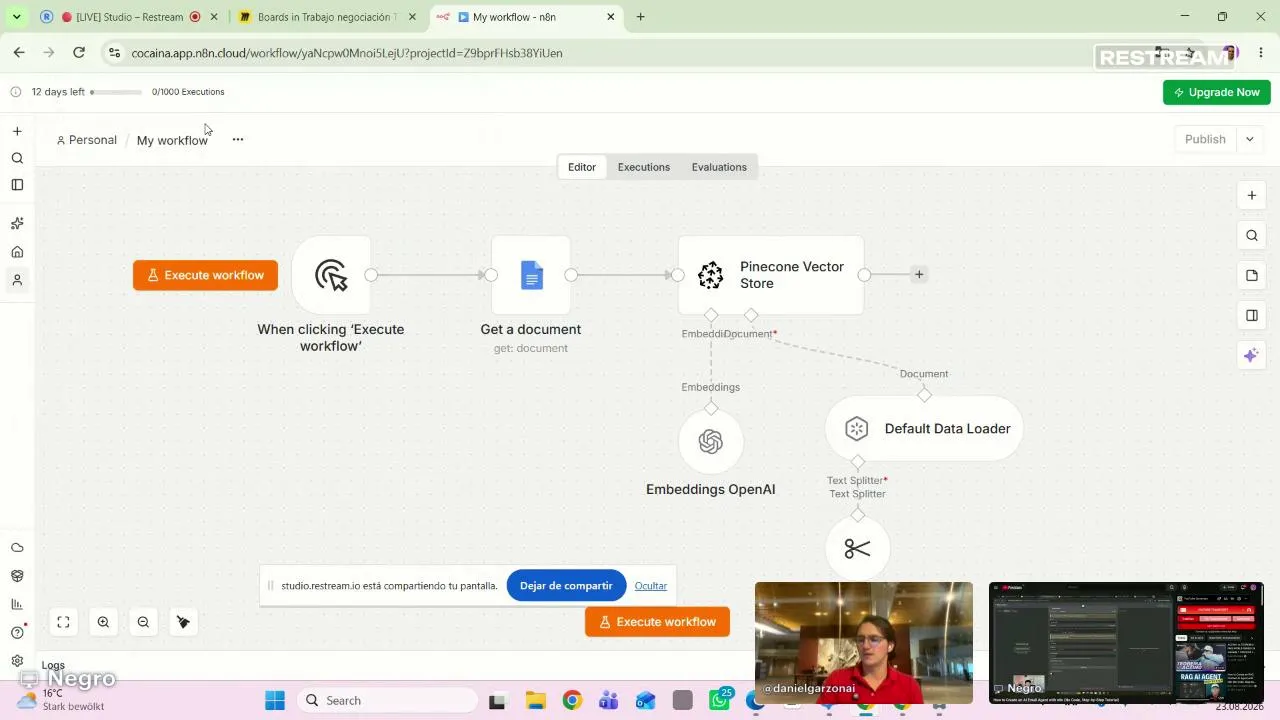
Task: Zoom in on the workflow canvas
Action: [x=103, y=622]
